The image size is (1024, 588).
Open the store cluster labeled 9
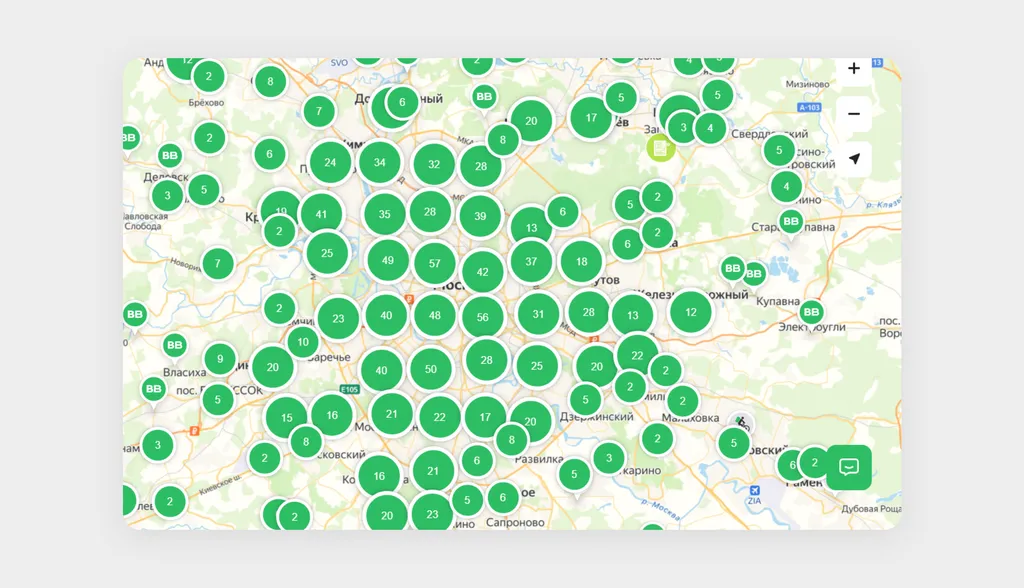220,359
